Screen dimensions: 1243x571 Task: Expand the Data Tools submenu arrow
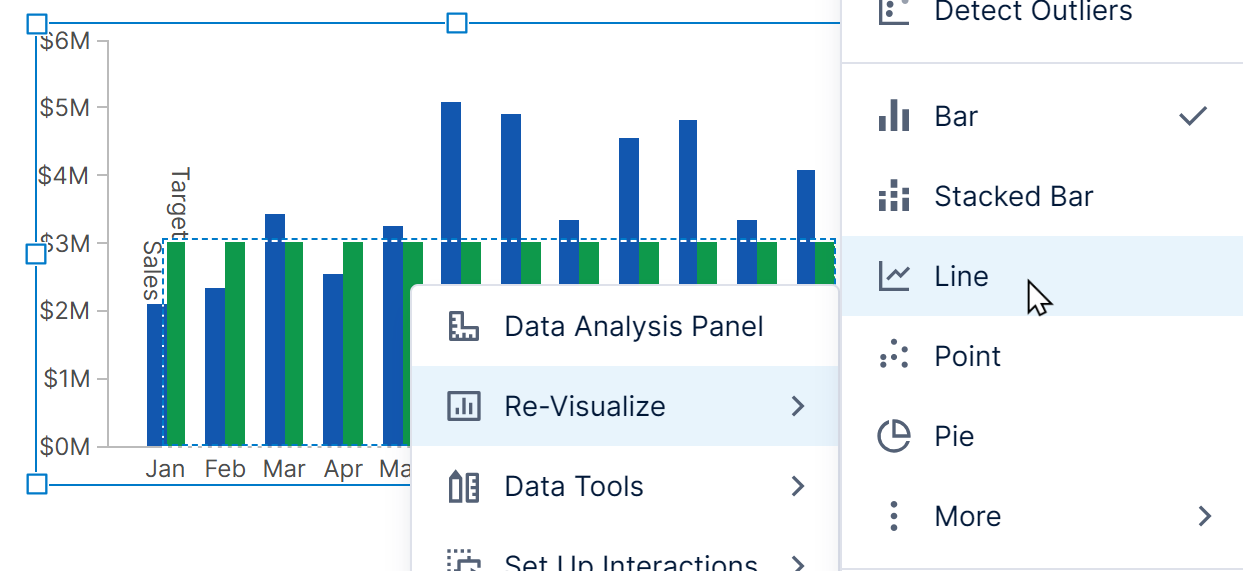797,486
